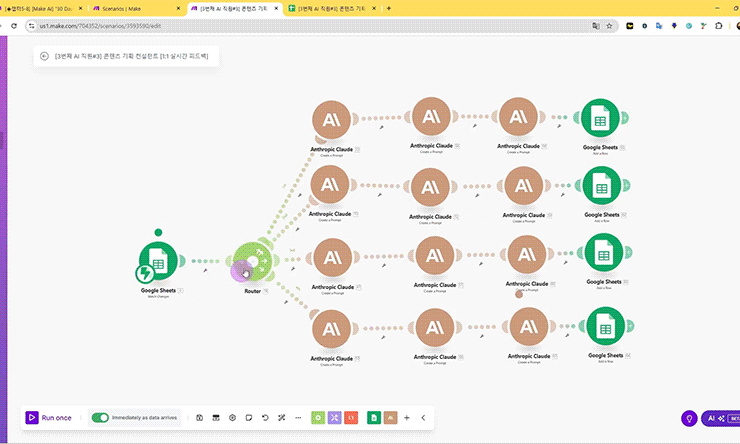Reload the page with browser refresh icon
The height and width of the screenshot is (444, 740).
click(x=14, y=26)
